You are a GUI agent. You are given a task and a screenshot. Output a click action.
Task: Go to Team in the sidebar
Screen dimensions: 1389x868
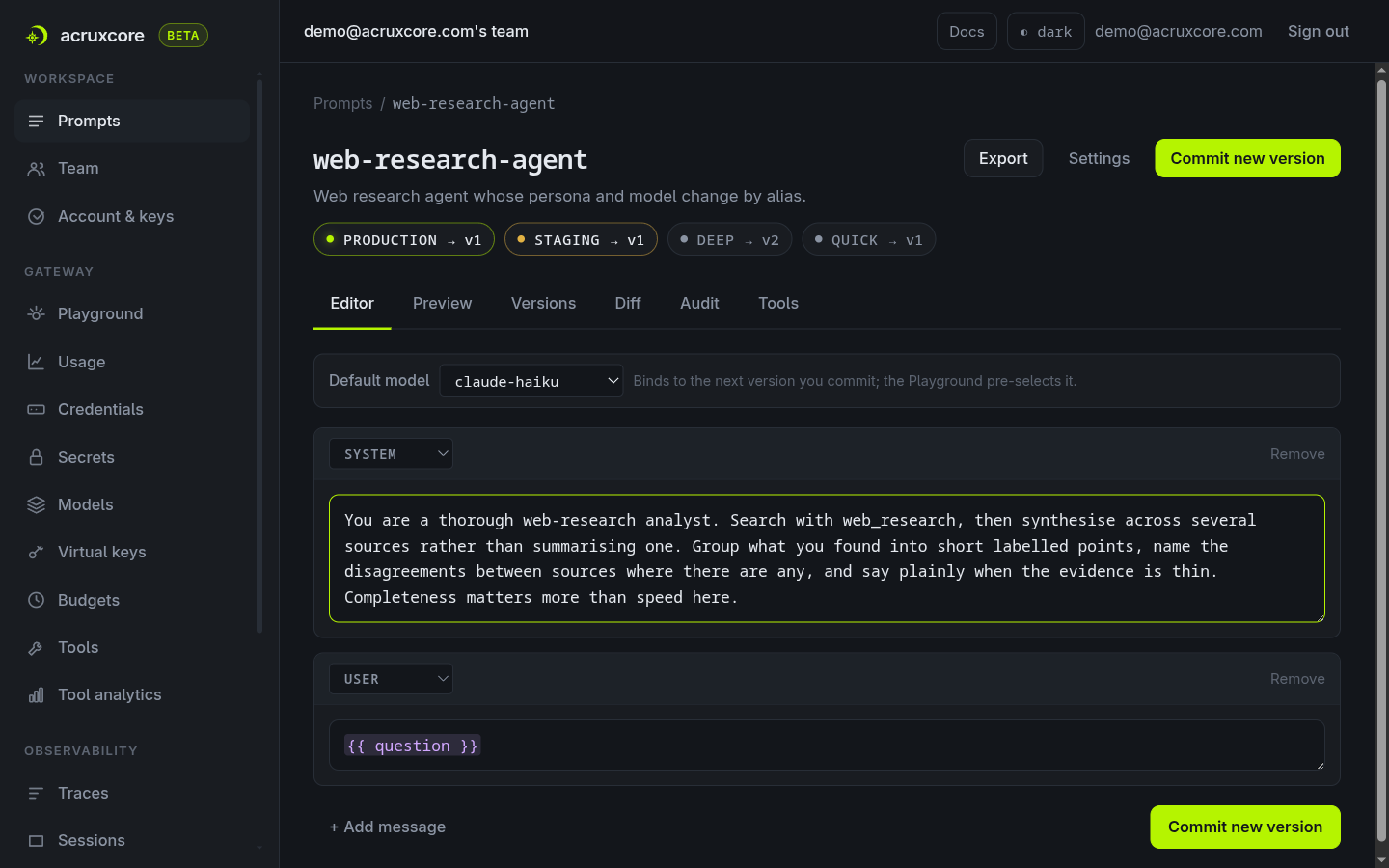point(132,169)
